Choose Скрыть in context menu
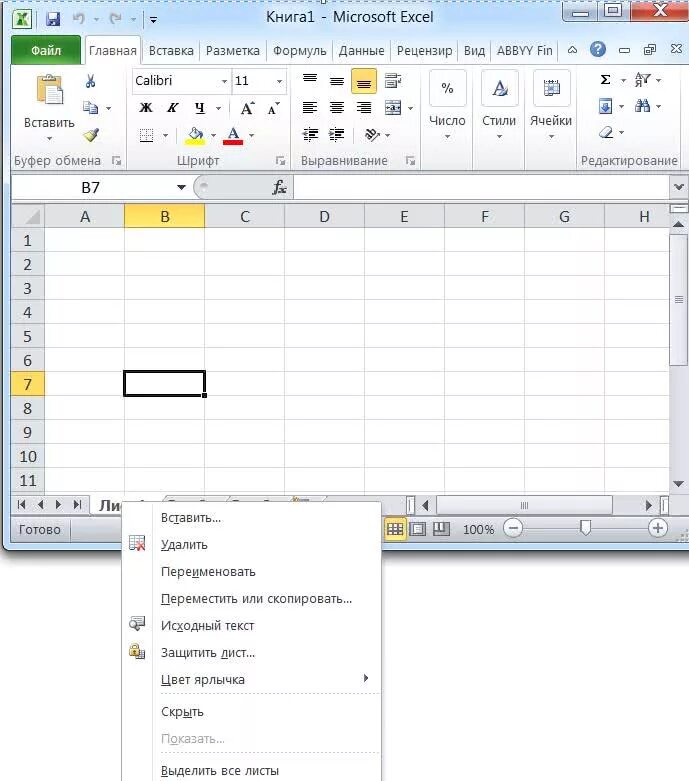The image size is (689, 781). click(x=252, y=712)
